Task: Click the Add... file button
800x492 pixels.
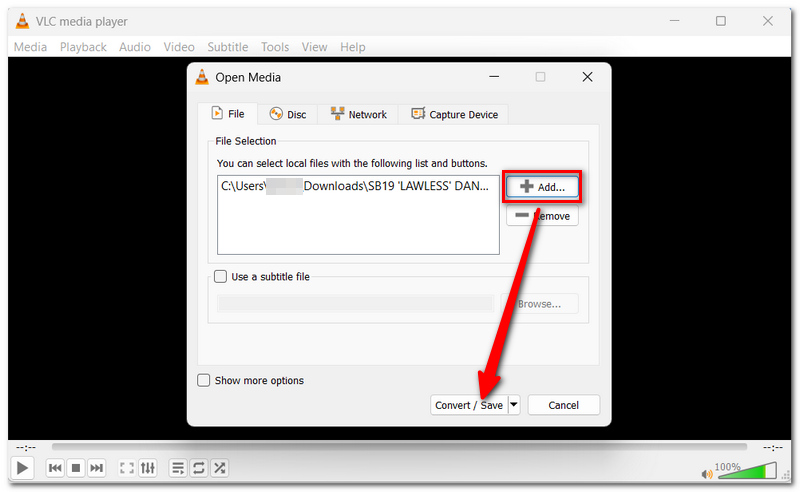Action: (x=542, y=187)
